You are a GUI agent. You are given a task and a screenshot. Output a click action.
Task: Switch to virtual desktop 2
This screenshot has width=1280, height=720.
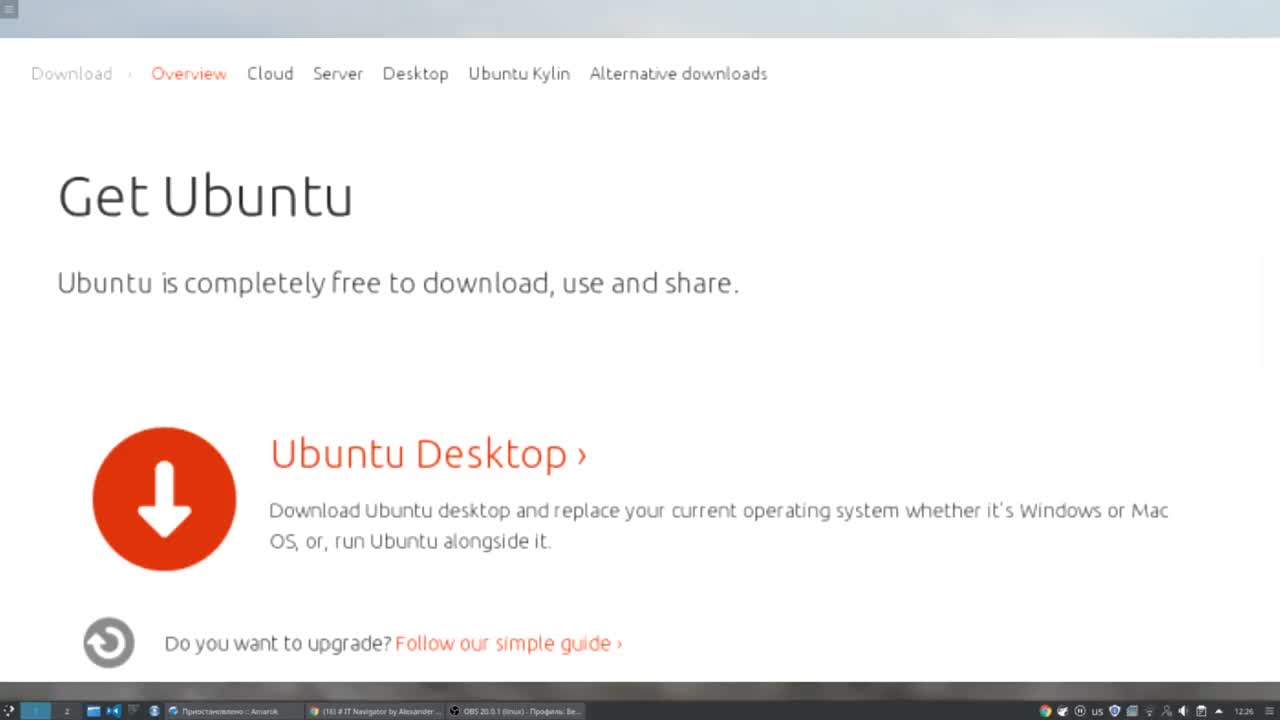coord(67,711)
